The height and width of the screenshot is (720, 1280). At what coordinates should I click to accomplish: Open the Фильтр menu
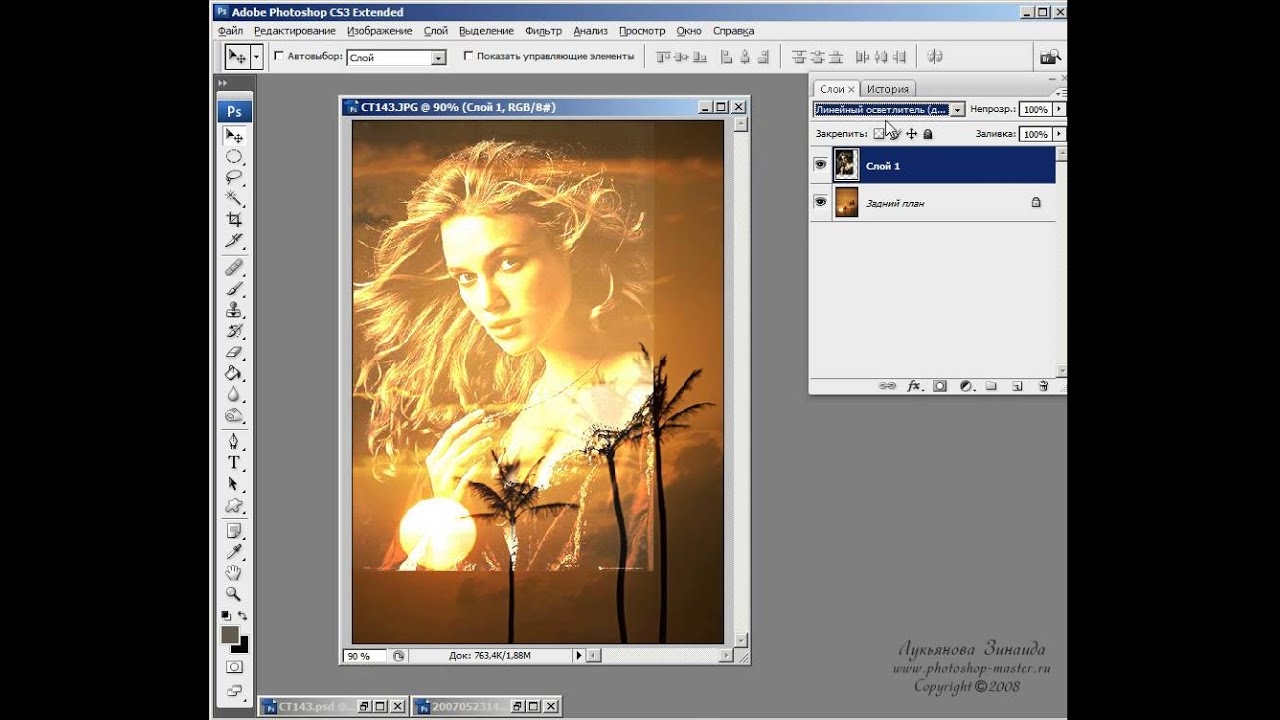click(x=544, y=31)
